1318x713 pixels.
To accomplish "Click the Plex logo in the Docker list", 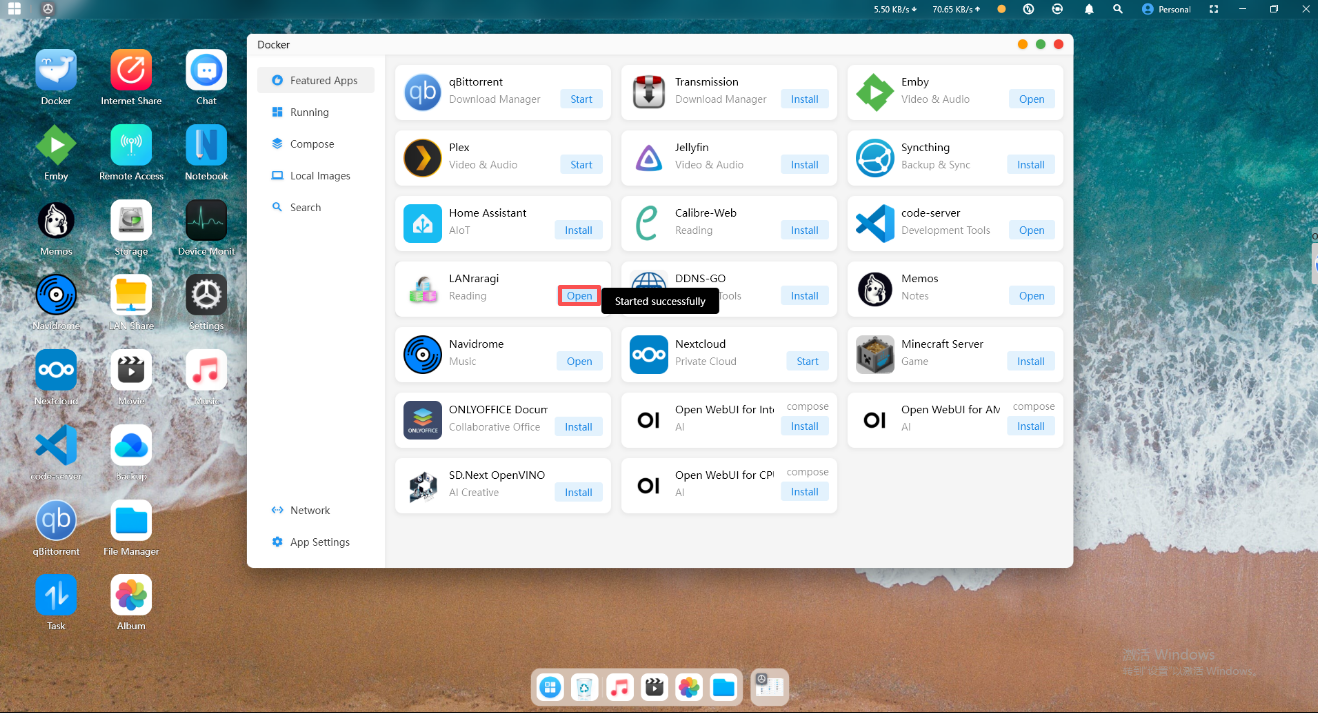I will pos(423,158).
